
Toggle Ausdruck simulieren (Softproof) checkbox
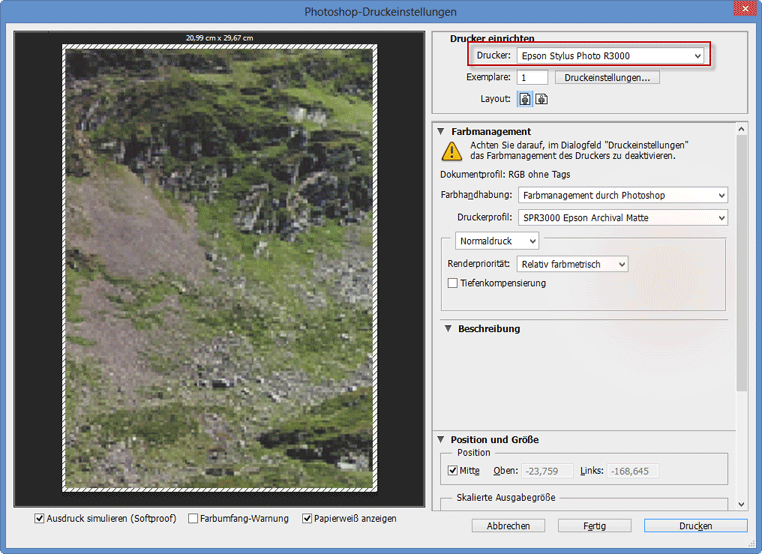(39, 519)
